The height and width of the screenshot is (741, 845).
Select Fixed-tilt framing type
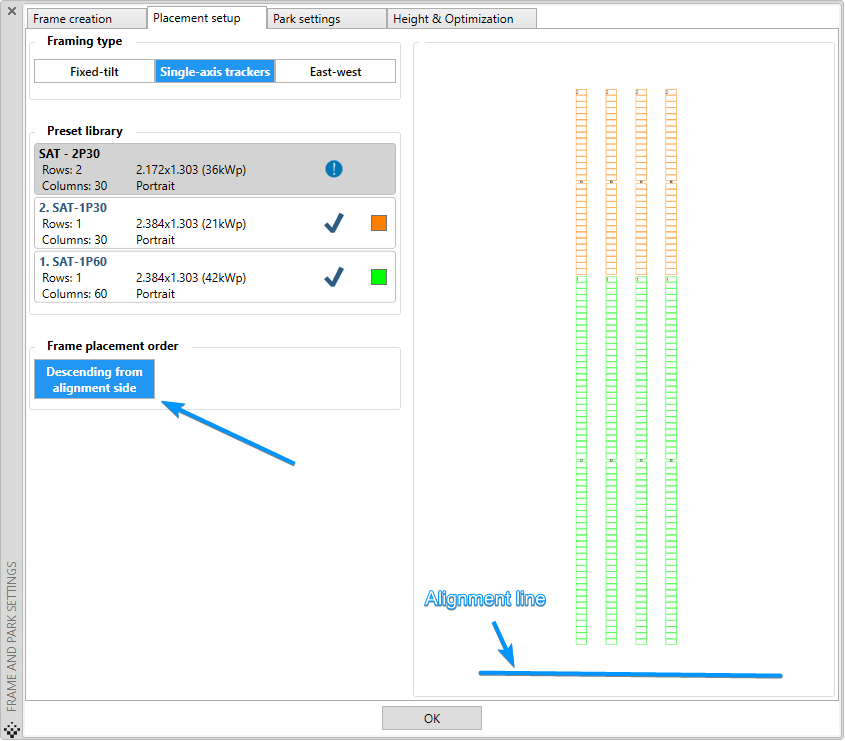coord(94,72)
